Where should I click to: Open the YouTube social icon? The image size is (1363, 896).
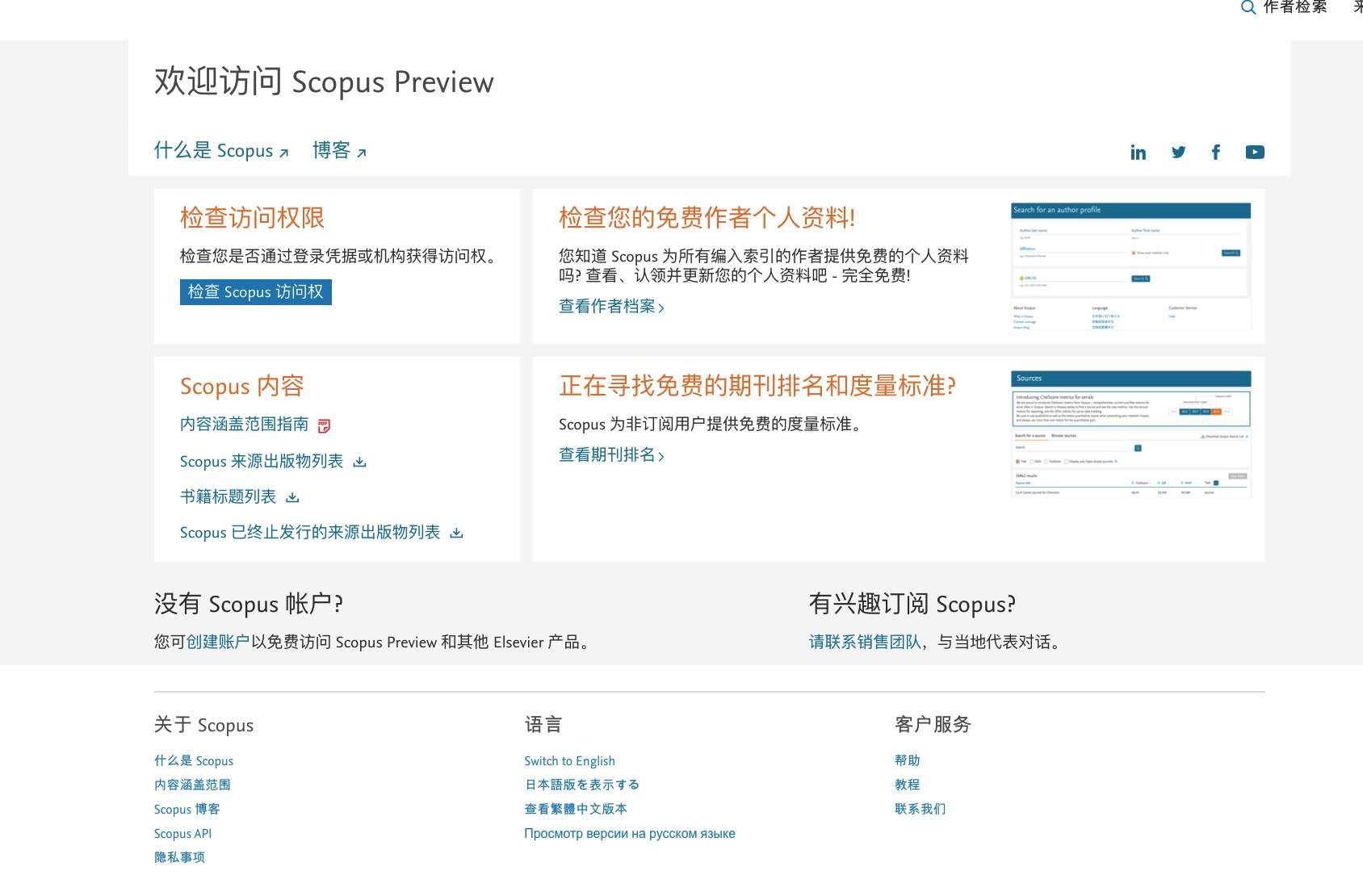1255,152
